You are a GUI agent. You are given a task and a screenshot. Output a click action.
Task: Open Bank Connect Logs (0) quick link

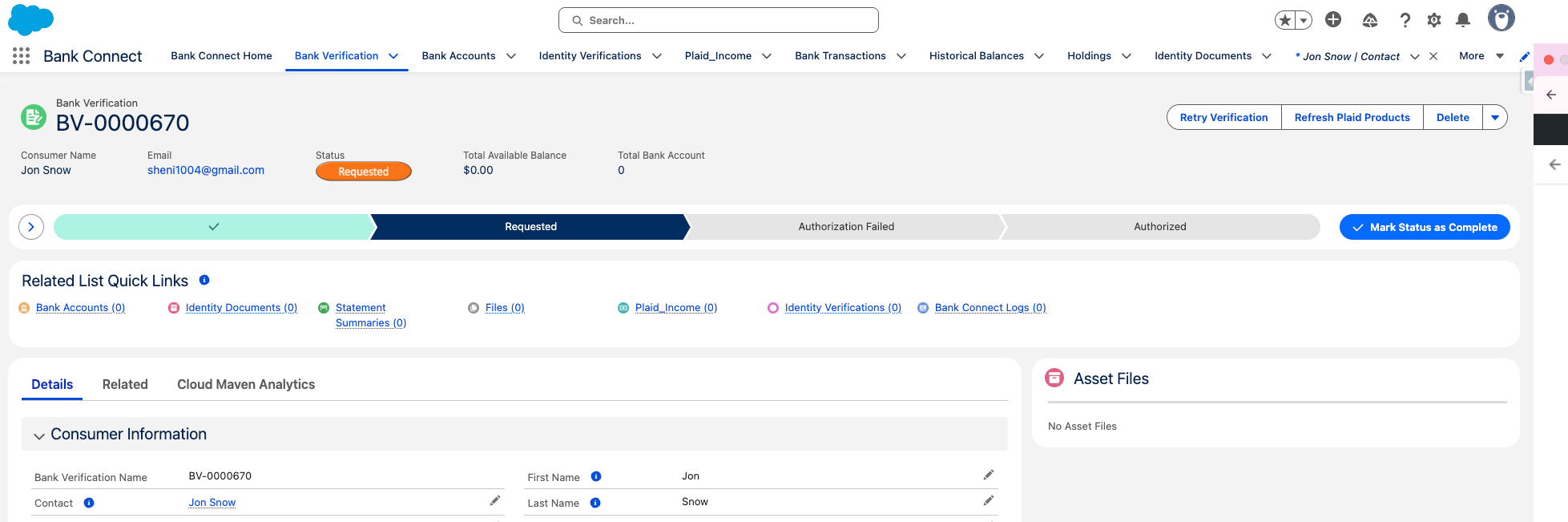990,308
